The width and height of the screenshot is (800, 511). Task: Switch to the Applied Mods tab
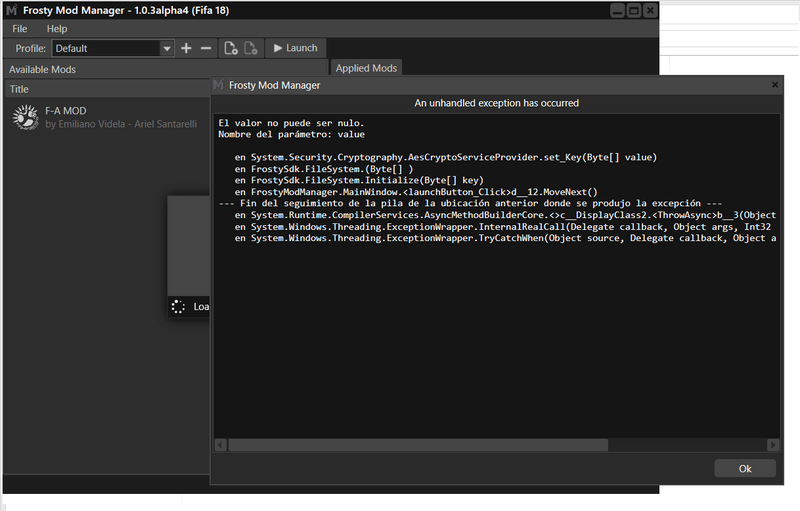[366, 68]
